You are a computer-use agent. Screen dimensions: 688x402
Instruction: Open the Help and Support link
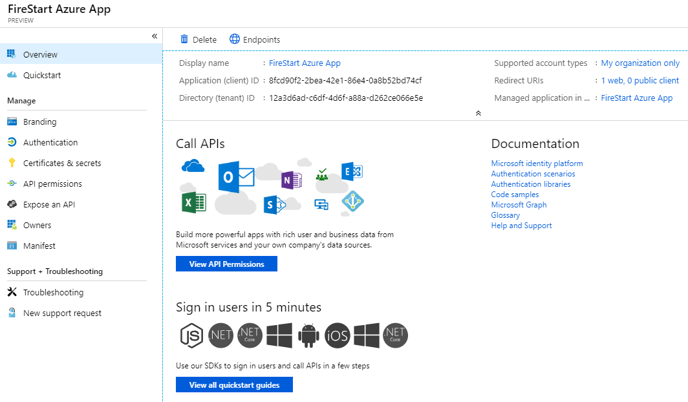tap(521, 225)
